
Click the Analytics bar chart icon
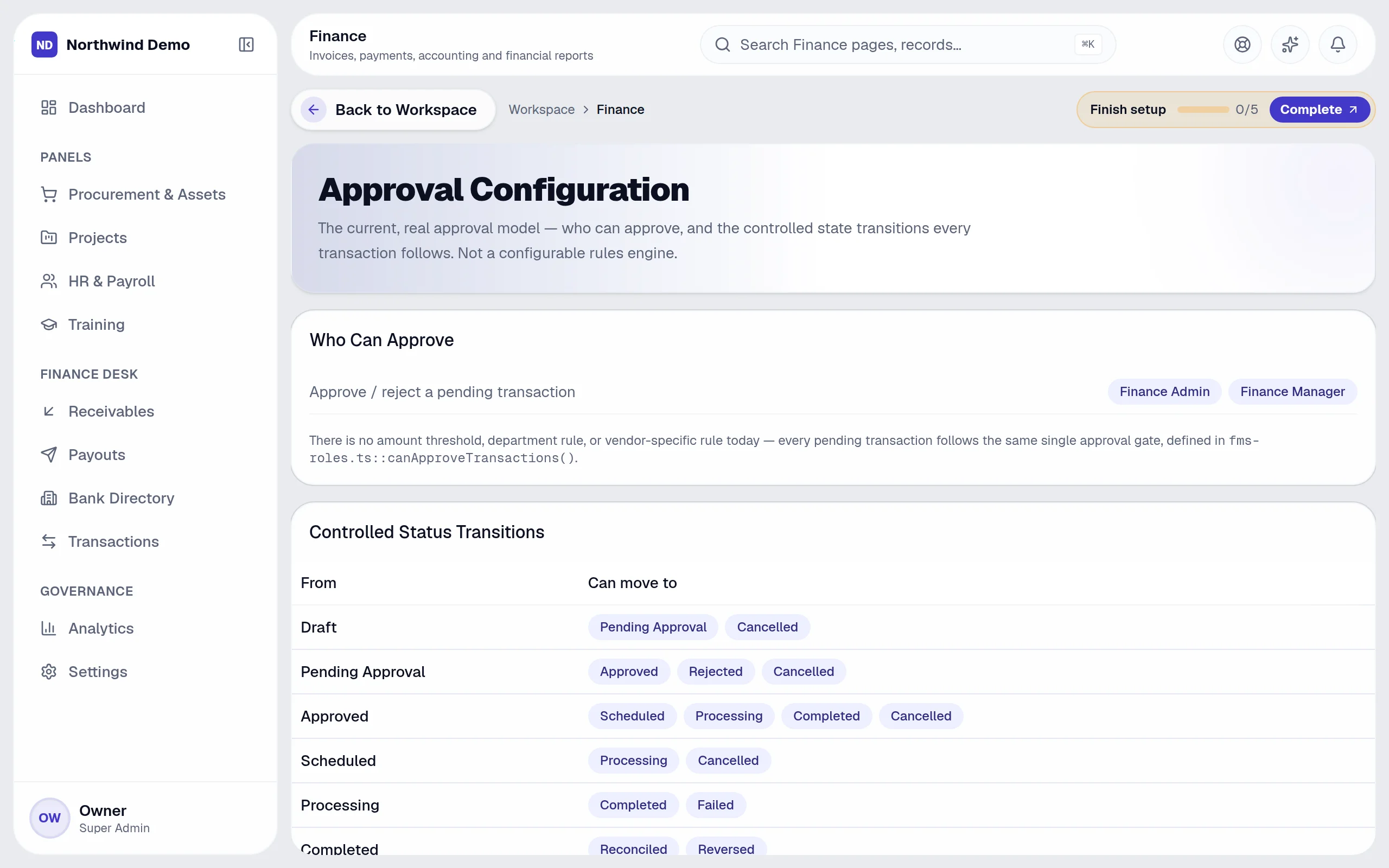(x=49, y=628)
